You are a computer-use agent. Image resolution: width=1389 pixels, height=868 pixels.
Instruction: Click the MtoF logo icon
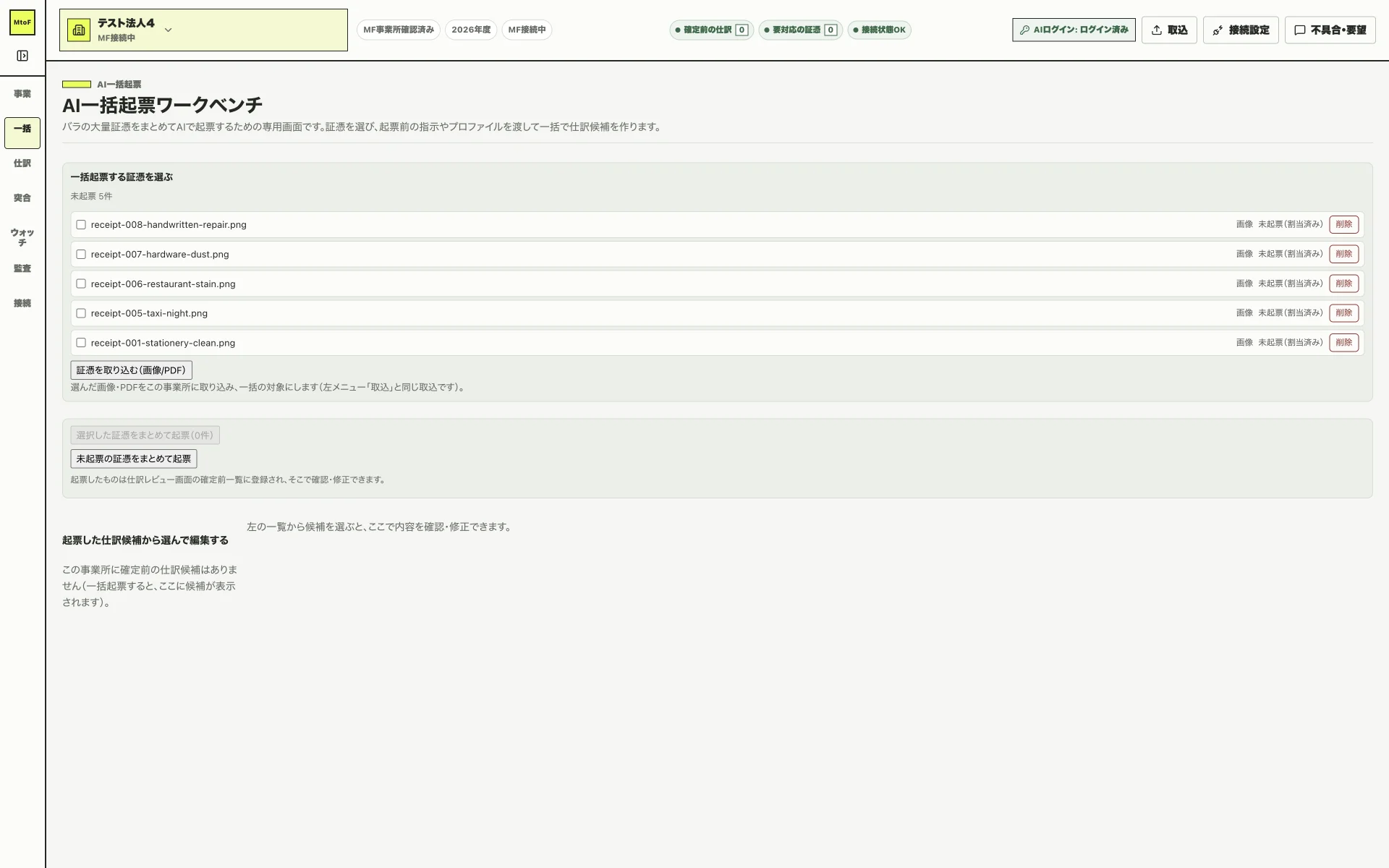click(x=22, y=22)
